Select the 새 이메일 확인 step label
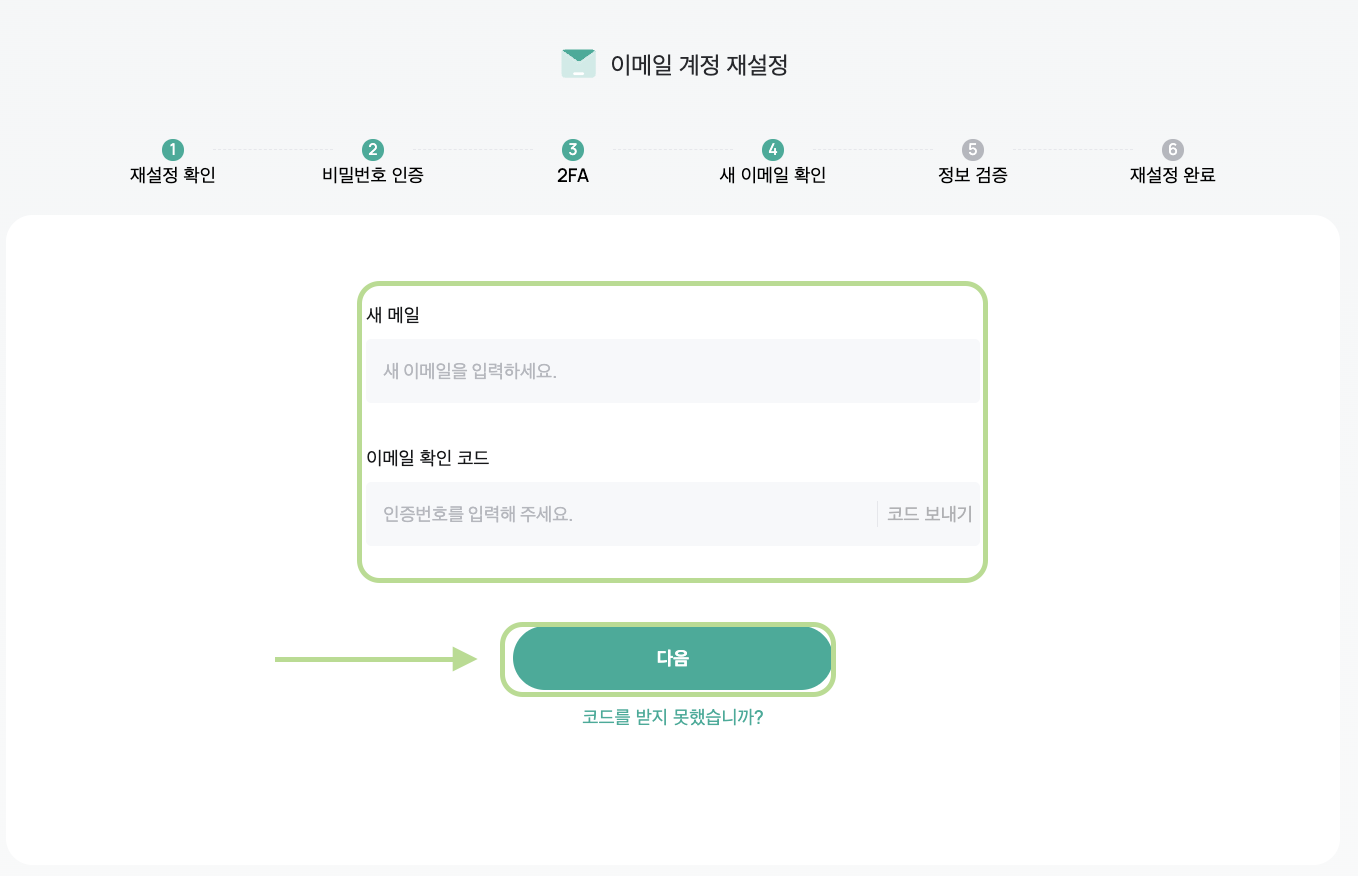The image size is (1358, 876). tap(772, 176)
